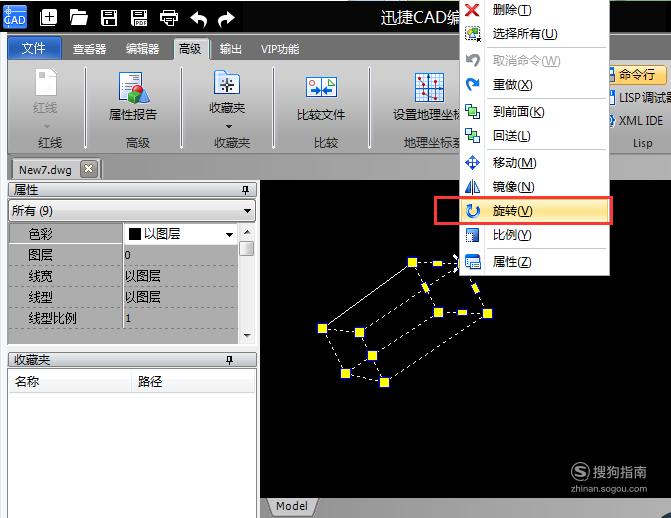671x518 pixels.
Task: Switch to the 查看器 ribbon tab
Action: (x=89, y=49)
